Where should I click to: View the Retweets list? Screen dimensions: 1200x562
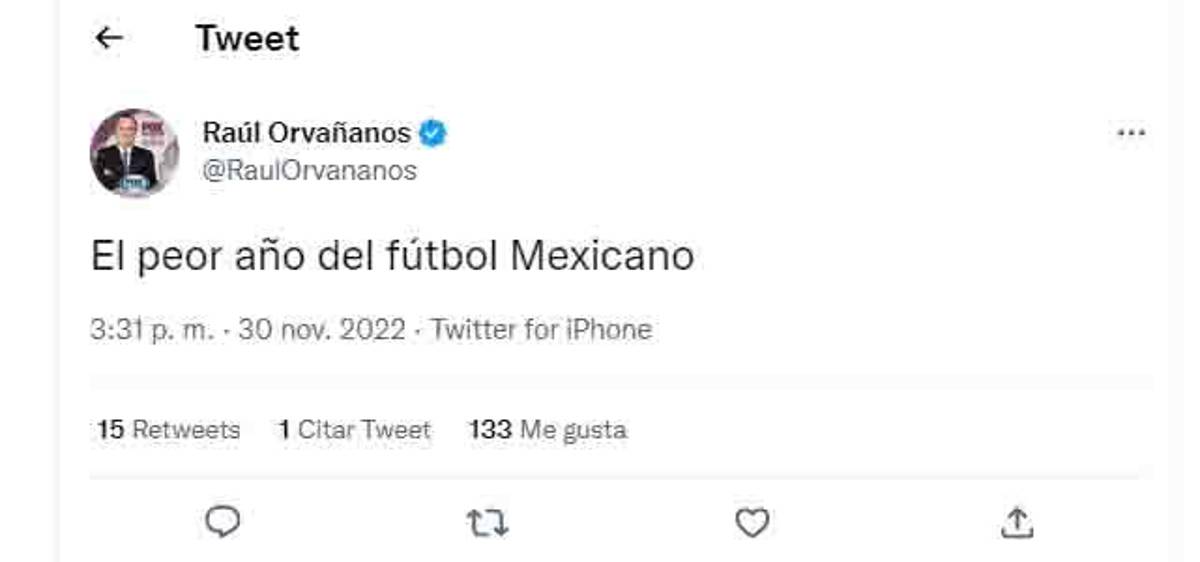(x=169, y=430)
